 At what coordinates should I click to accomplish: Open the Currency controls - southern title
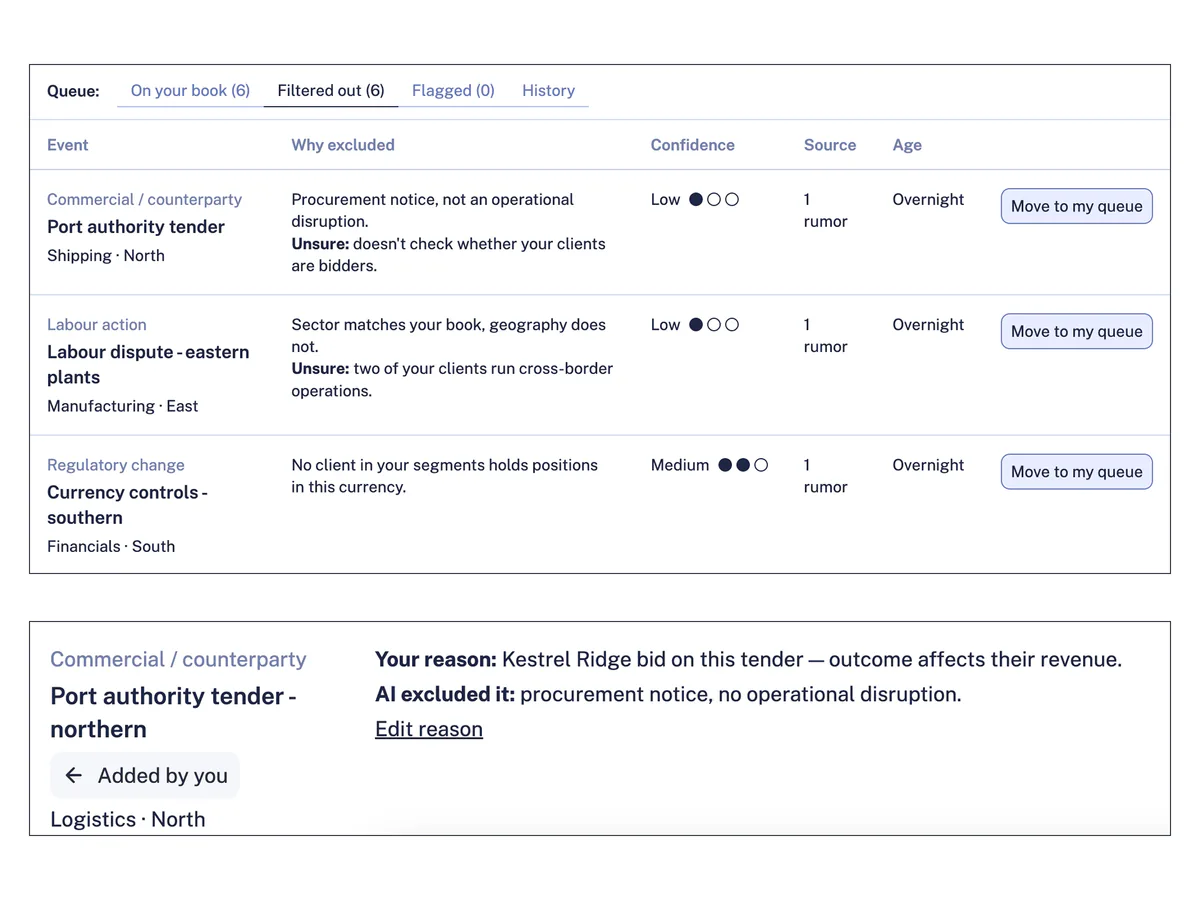coord(128,505)
